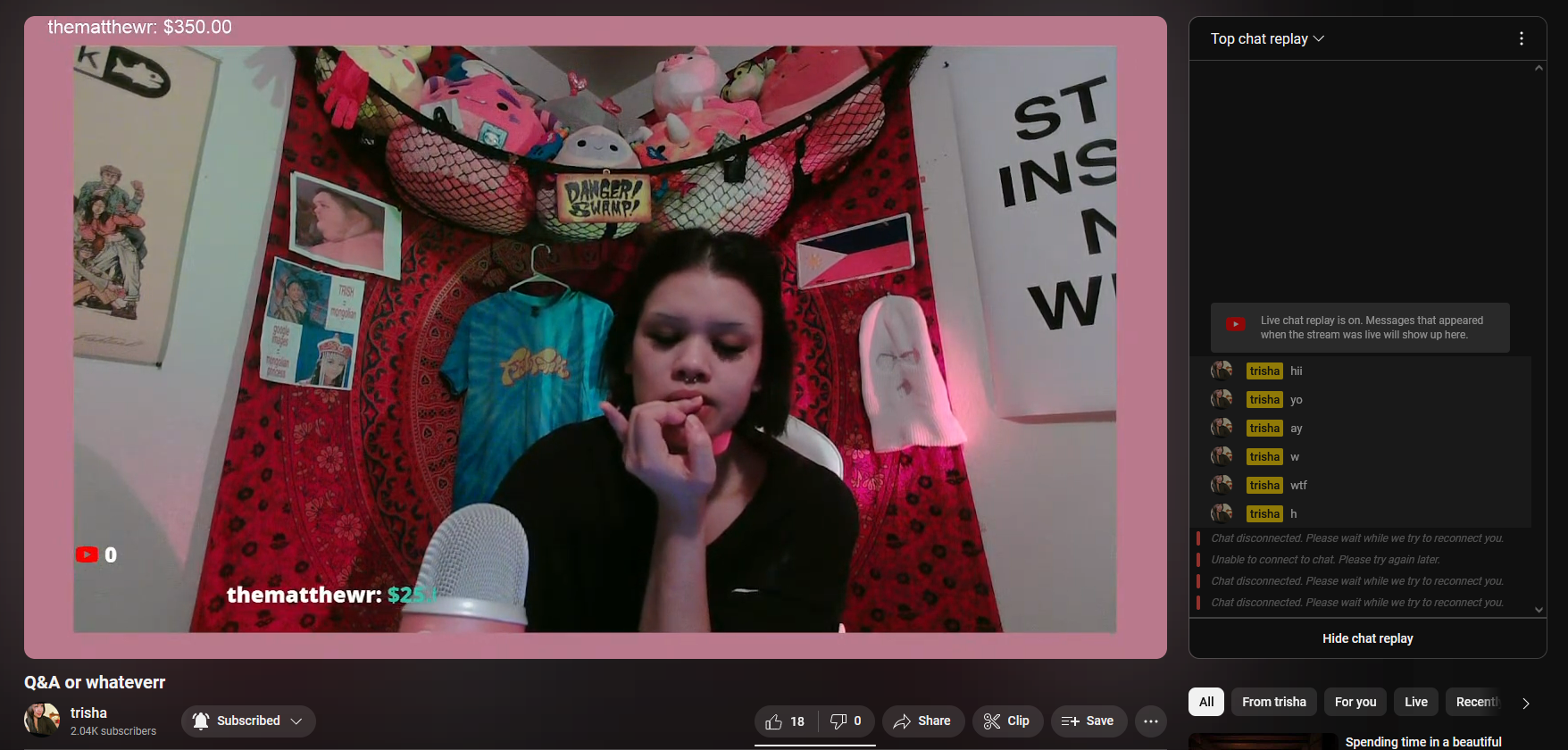Image resolution: width=1568 pixels, height=750 pixels.
Task: Hide chat replay panel
Action: pyautogui.click(x=1368, y=638)
